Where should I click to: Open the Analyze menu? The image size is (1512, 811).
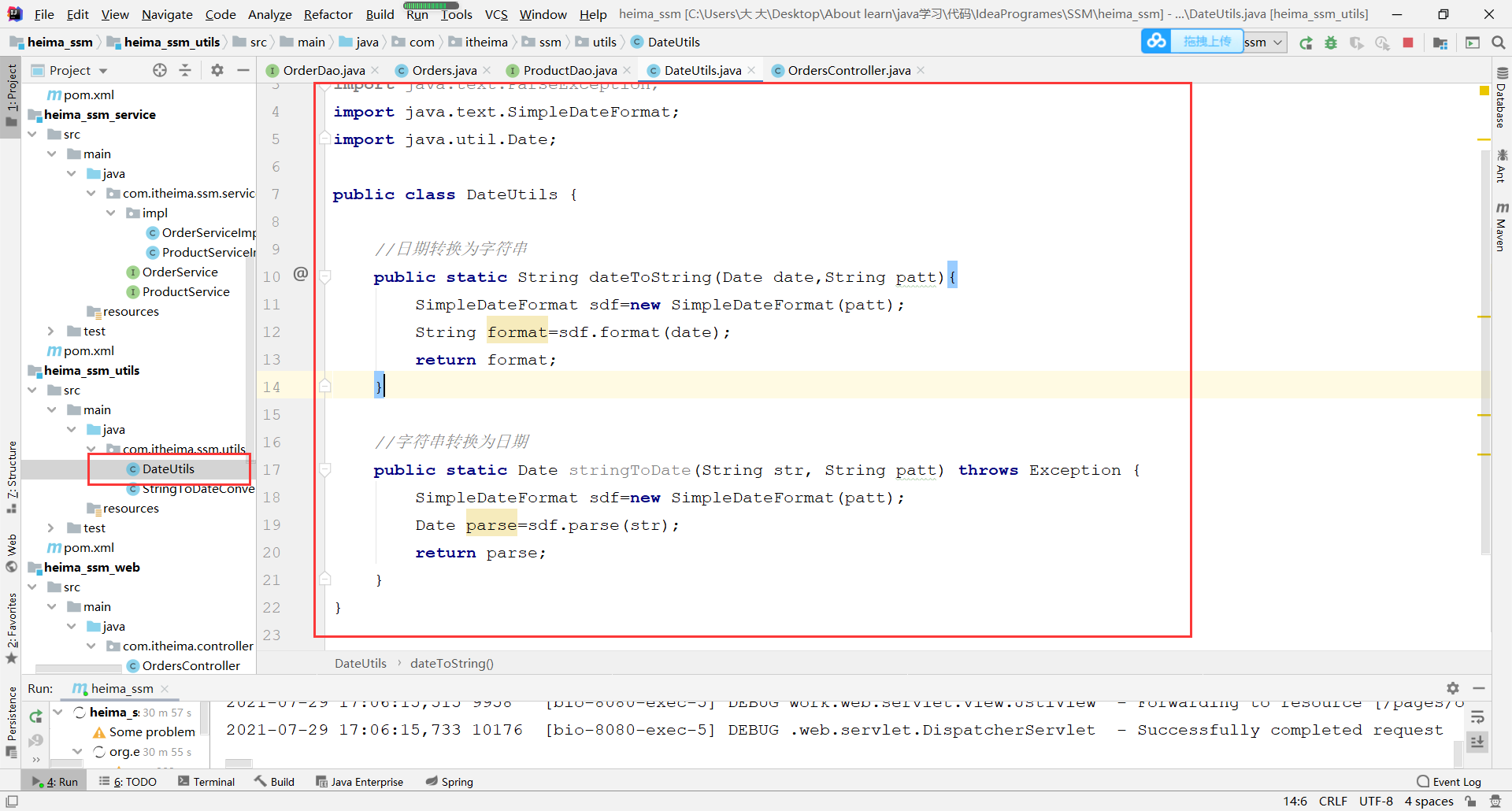click(x=270, y=14)
